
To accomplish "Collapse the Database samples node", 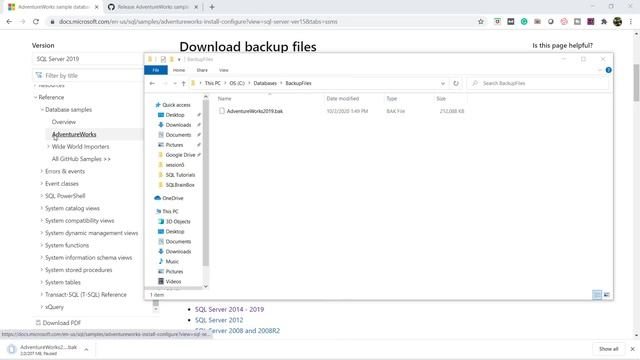I will [42, 110].
